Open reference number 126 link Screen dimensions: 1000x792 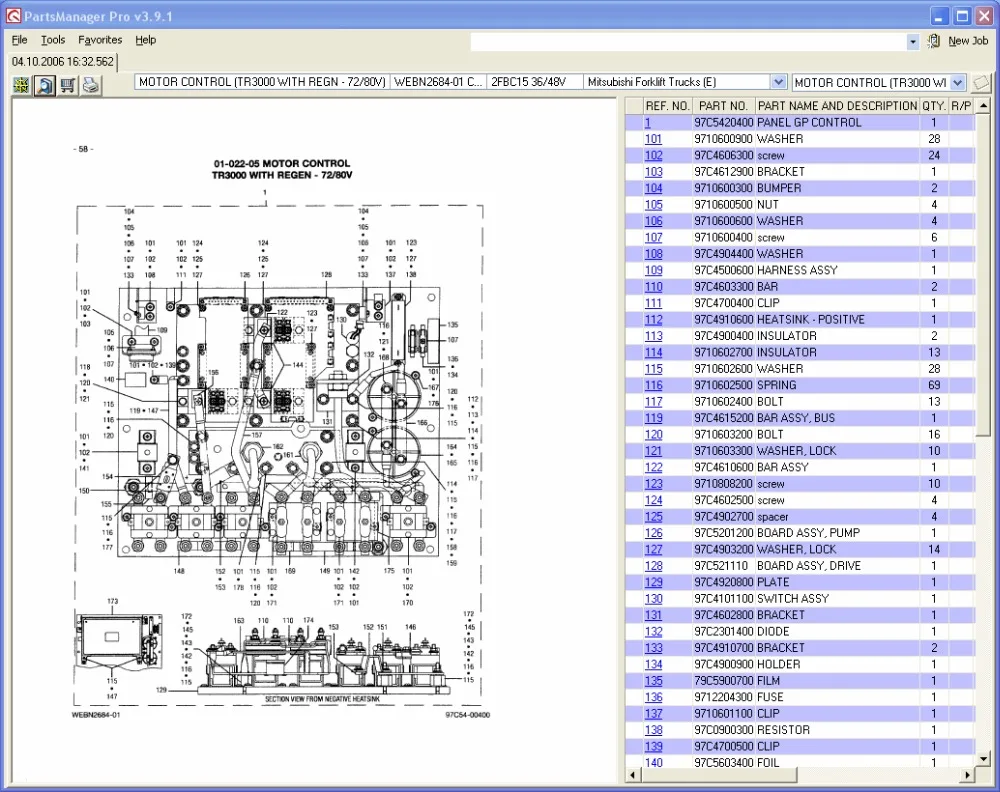tap(654, 533)
